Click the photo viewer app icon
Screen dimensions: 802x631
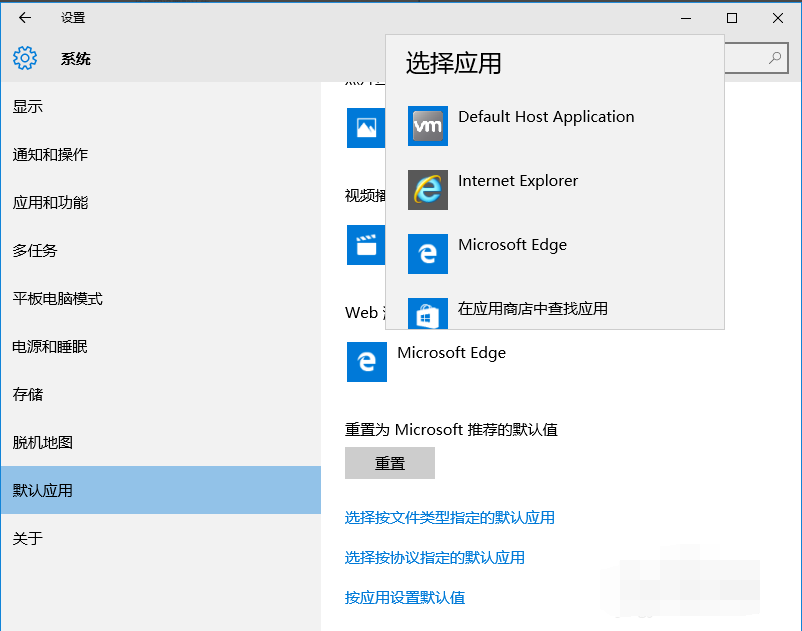coord(366,128)
